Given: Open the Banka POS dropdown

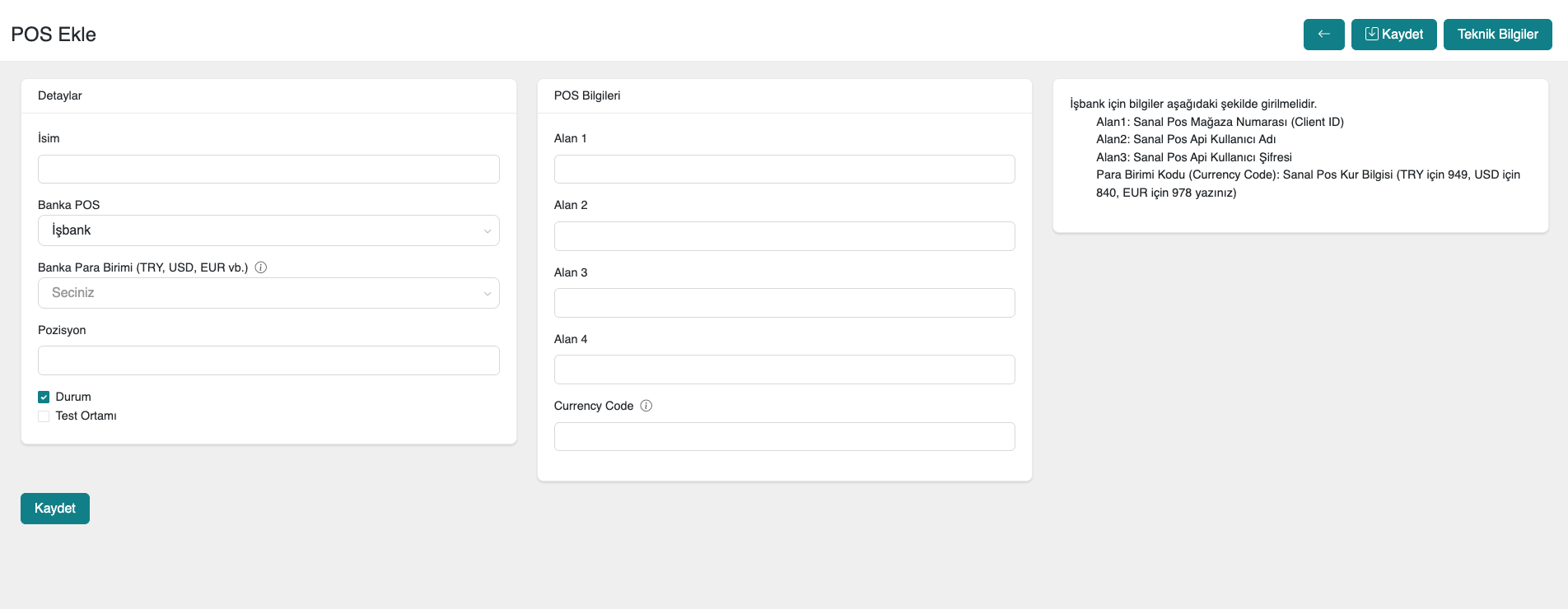Looking at the screenshot, I should (268, 230).
